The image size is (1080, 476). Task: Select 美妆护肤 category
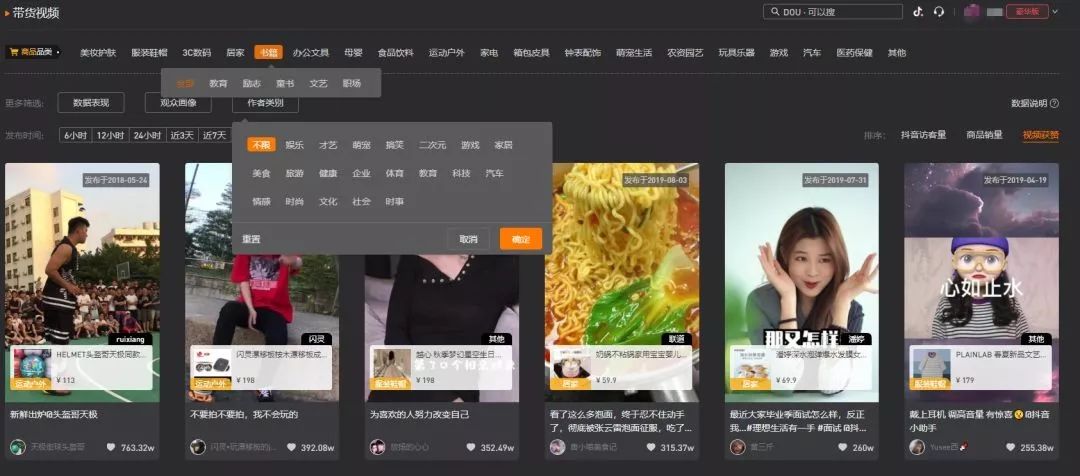(98, 53)
